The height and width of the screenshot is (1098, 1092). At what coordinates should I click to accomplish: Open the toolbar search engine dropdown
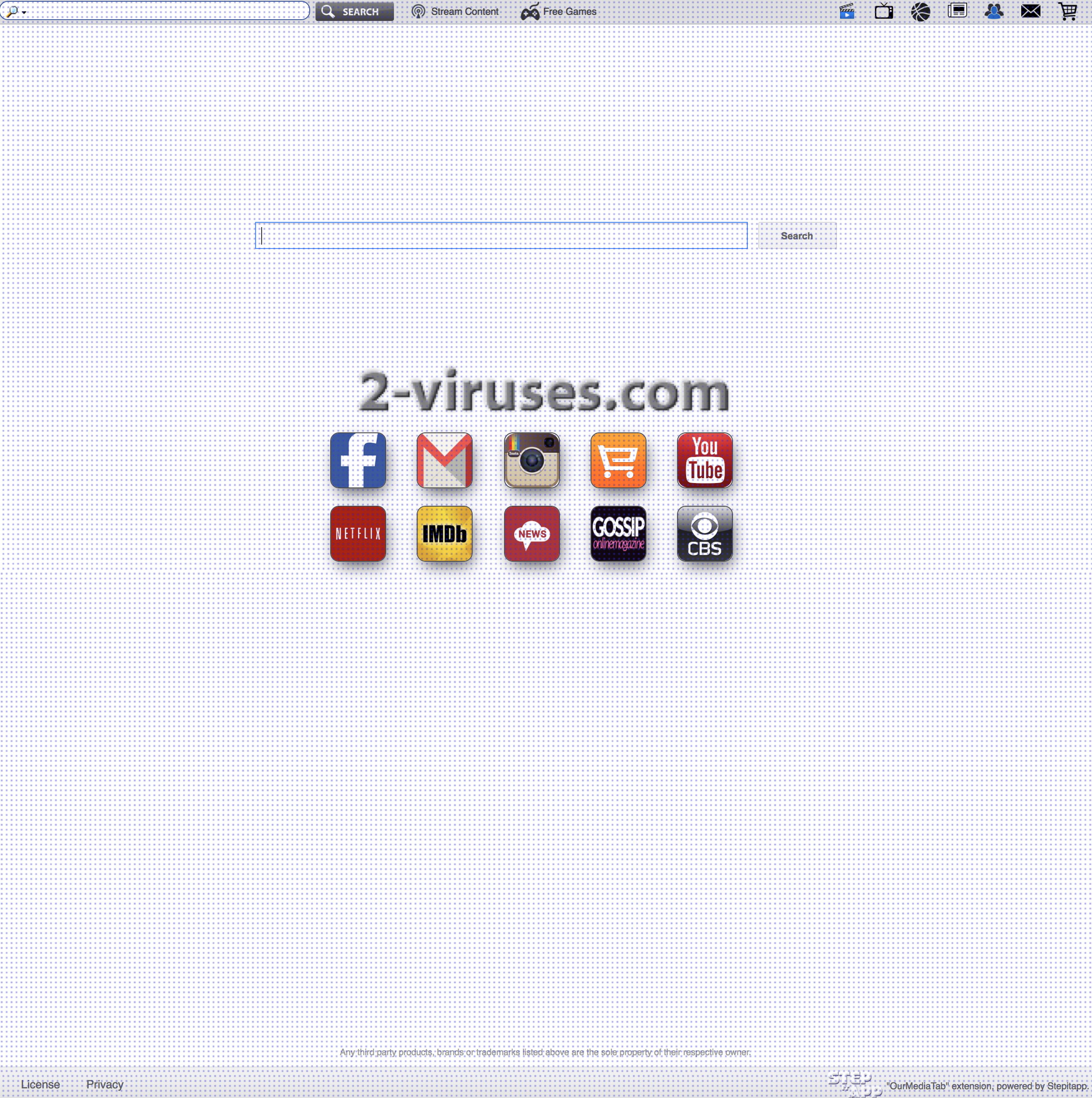16,11
